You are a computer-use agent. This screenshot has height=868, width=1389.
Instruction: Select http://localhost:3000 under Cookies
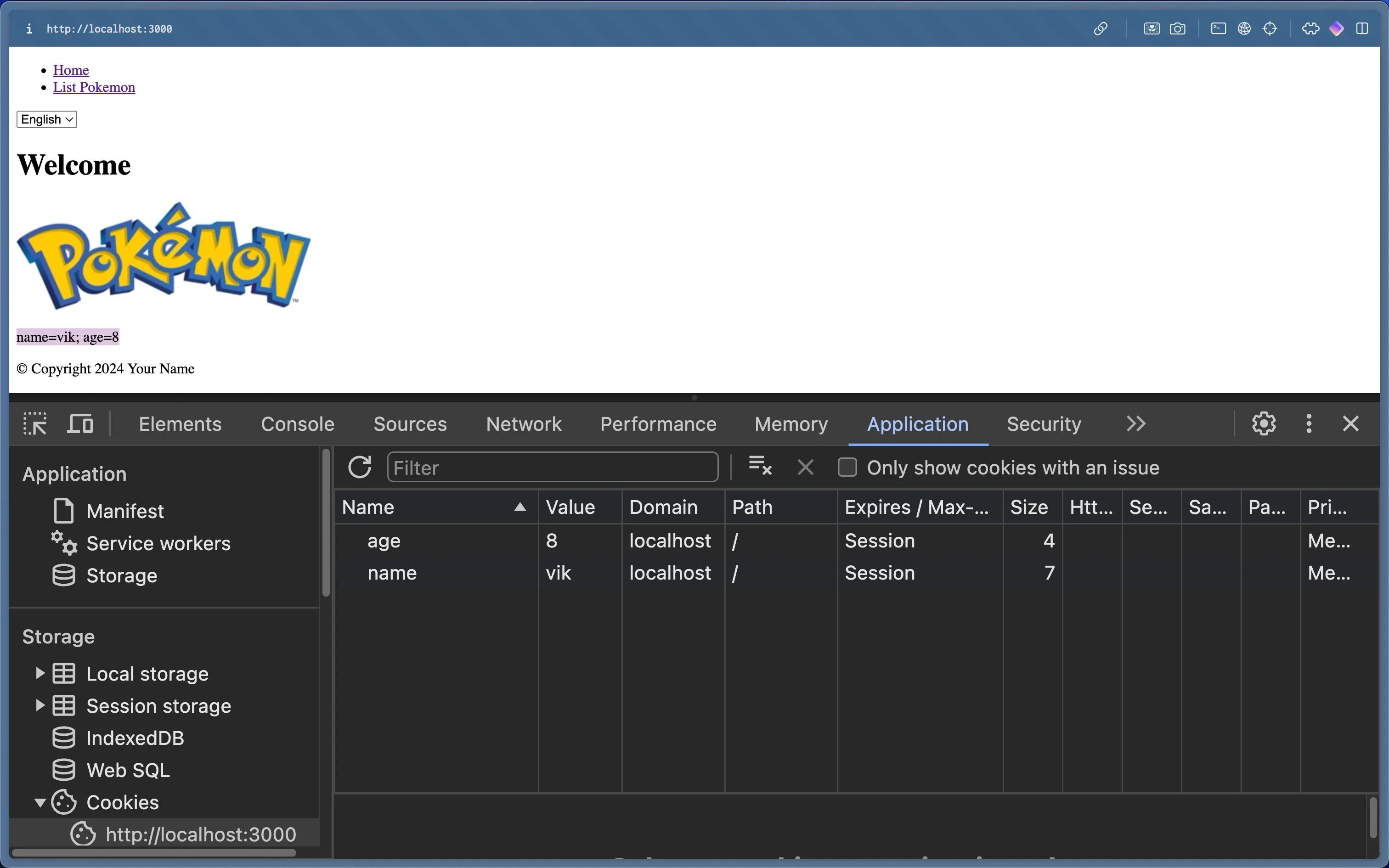pyautogui.click(x=201, y=834)
